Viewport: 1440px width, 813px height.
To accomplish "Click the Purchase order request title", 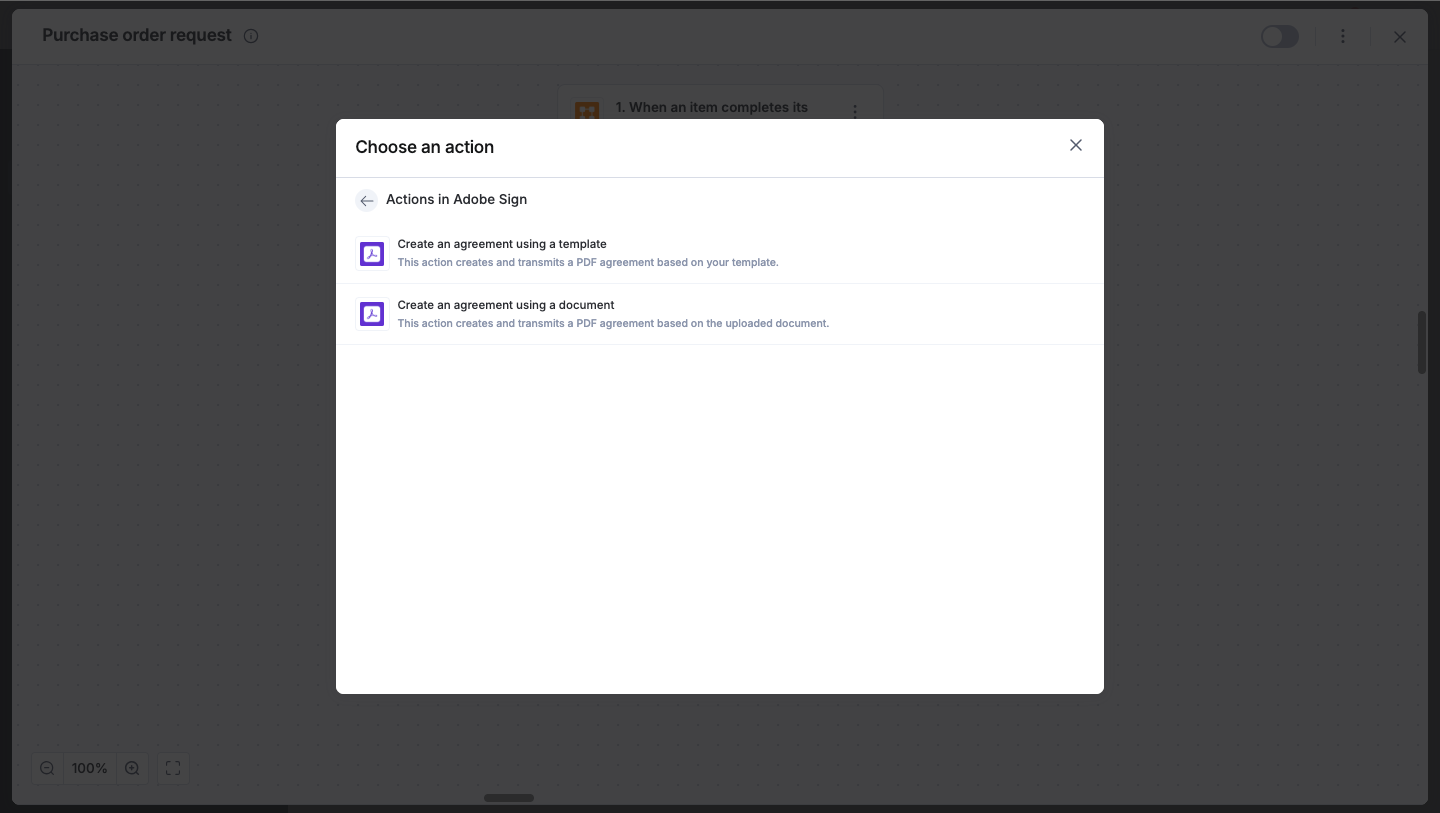I will pos(137,35).
